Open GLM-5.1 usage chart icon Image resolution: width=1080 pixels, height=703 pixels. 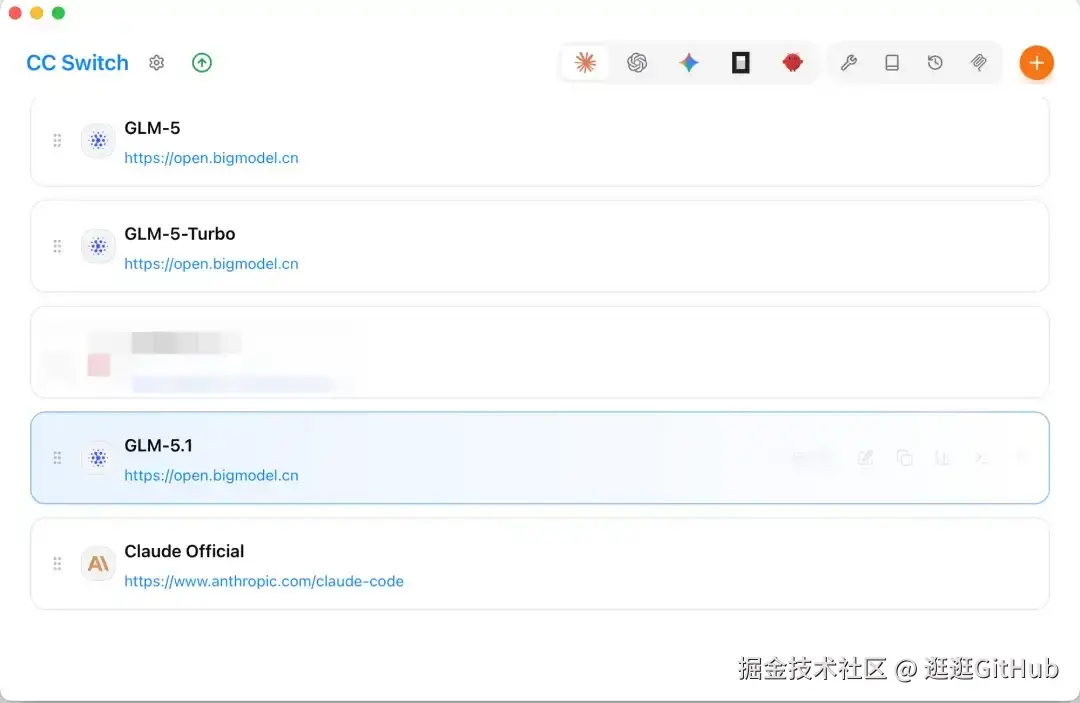[x=942, y=458]
